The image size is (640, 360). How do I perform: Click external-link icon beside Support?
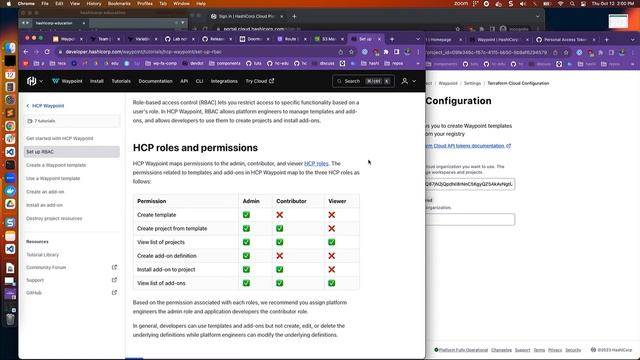pos(114,280)
